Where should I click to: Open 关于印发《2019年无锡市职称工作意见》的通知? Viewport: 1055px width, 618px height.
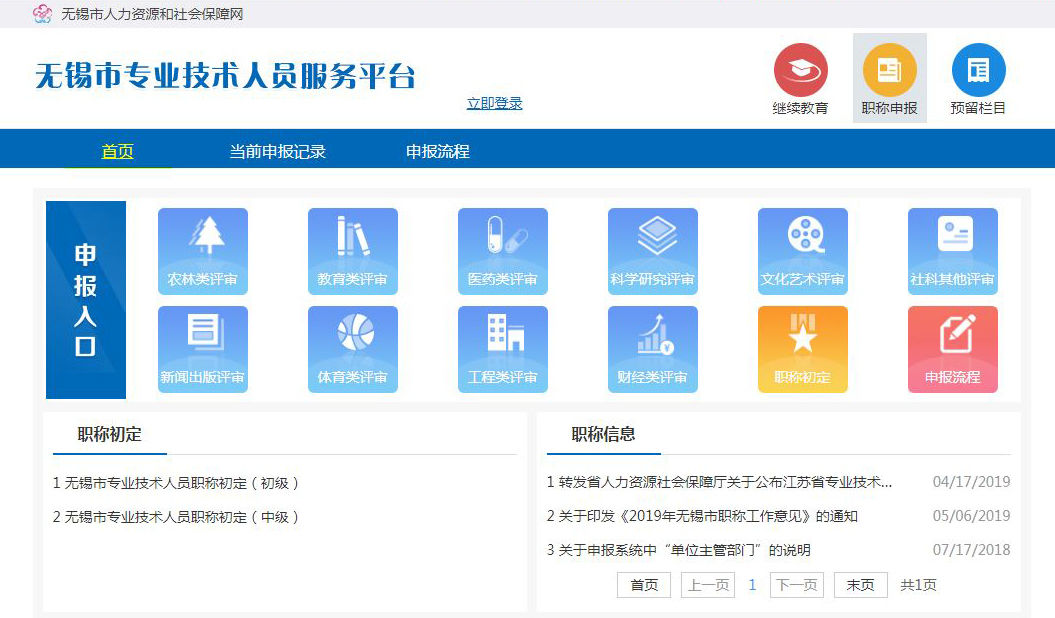point(702,516)
